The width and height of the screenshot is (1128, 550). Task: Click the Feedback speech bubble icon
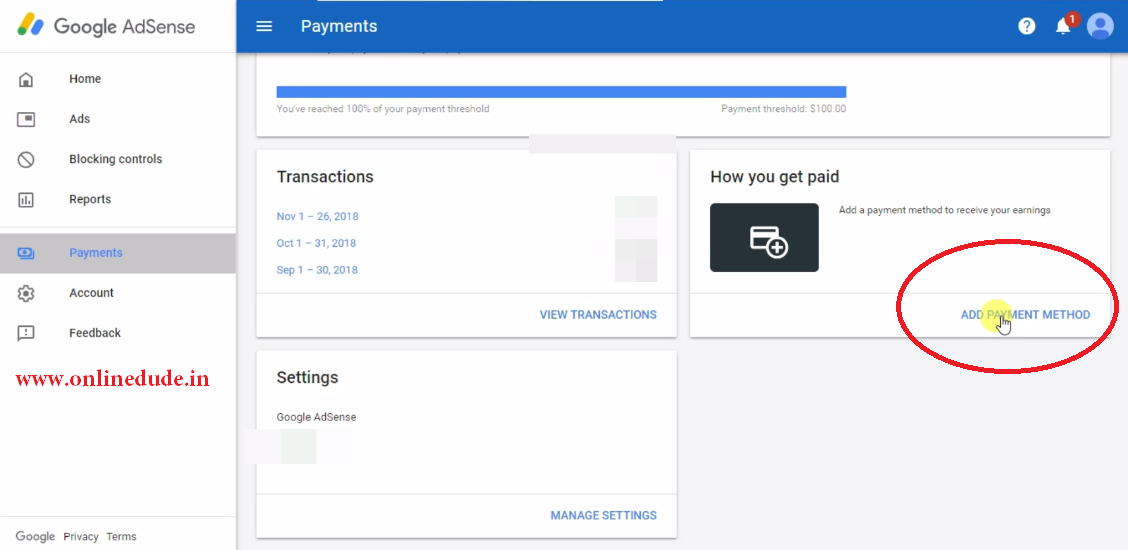[26, 334]
